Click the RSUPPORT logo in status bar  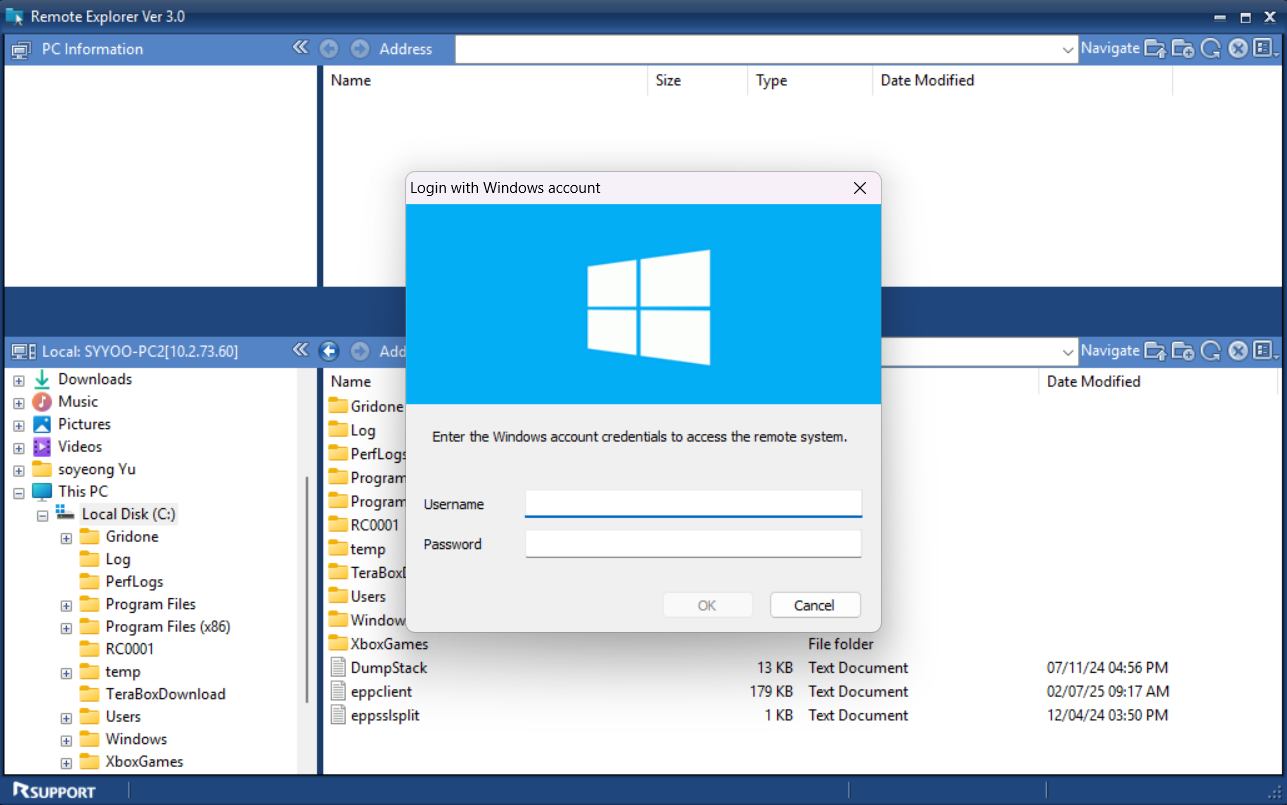tap(54, 791)
